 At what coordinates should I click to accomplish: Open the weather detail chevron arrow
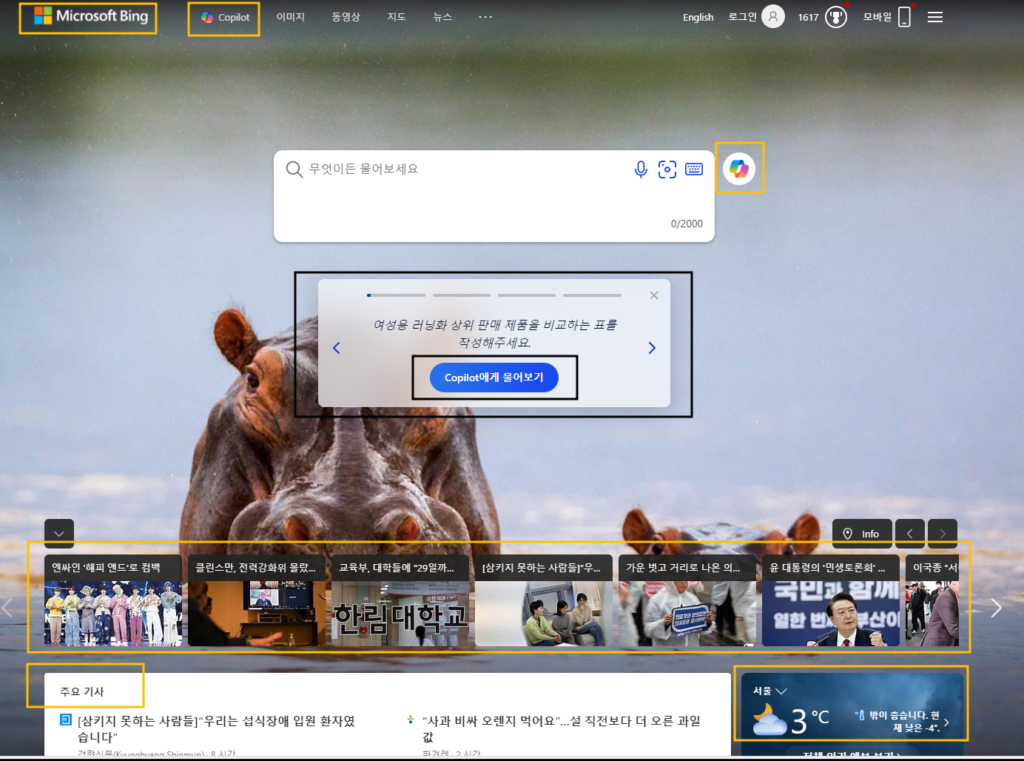pyautogui.click(x=946, y=722)
